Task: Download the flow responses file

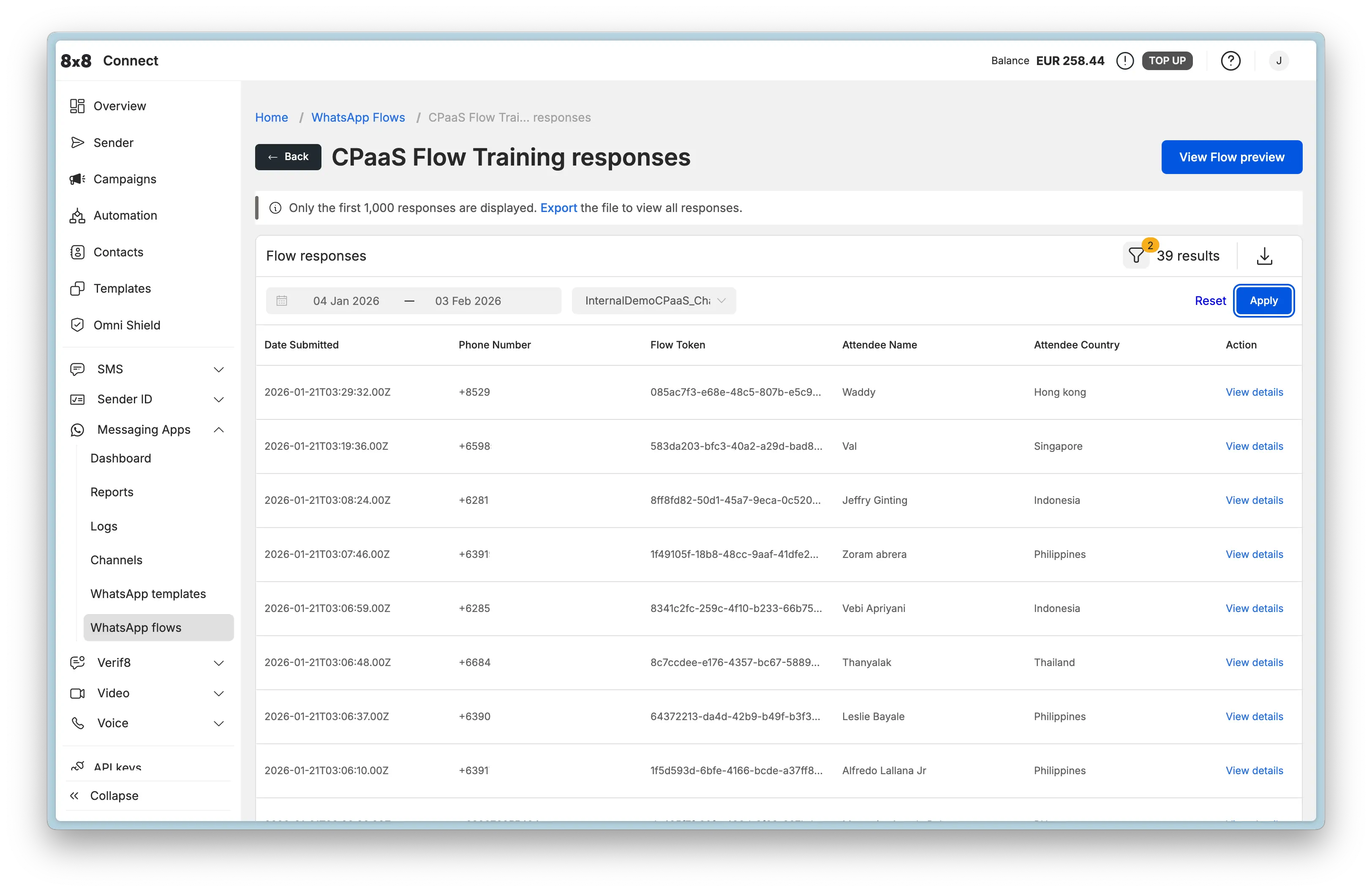Action: click(1264, 256)
